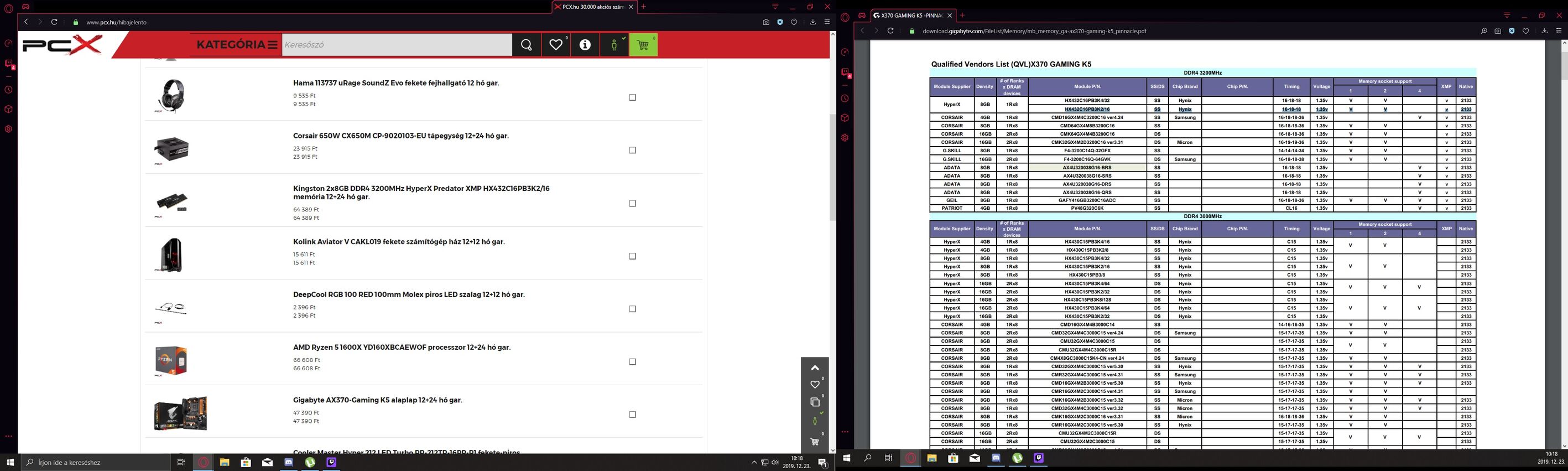Click the Gigabyte PDF vertical scrollbar thumb

tap(1564, 65)
